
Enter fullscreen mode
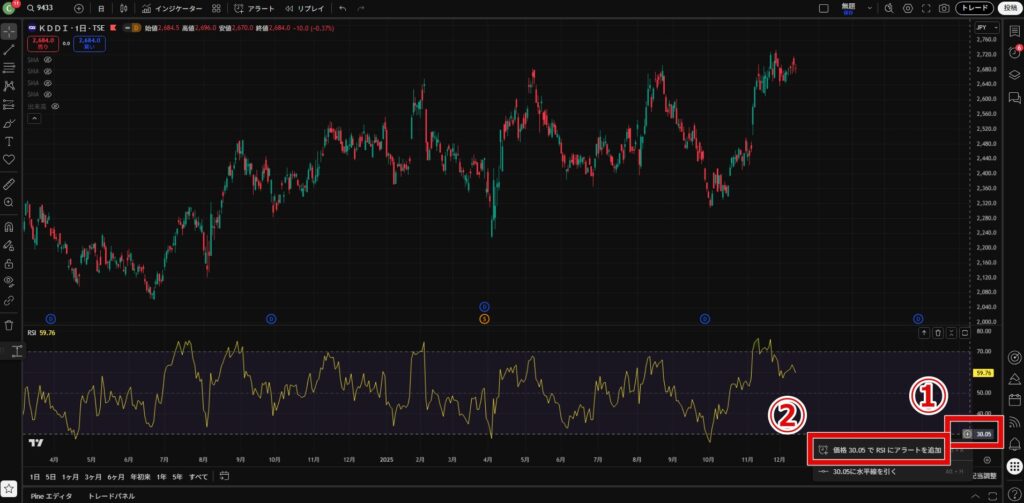pos(926,8)
